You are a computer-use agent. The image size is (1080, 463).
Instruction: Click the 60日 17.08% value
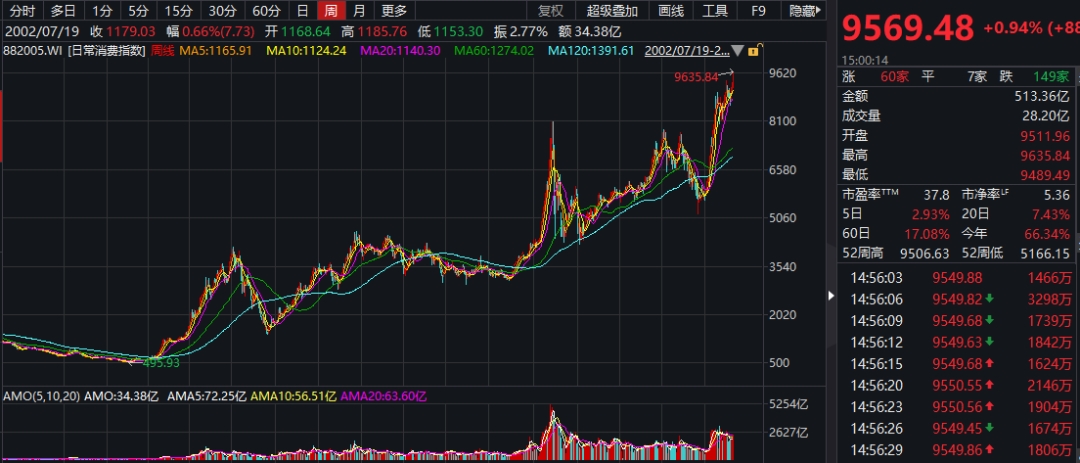coord(929,234)
